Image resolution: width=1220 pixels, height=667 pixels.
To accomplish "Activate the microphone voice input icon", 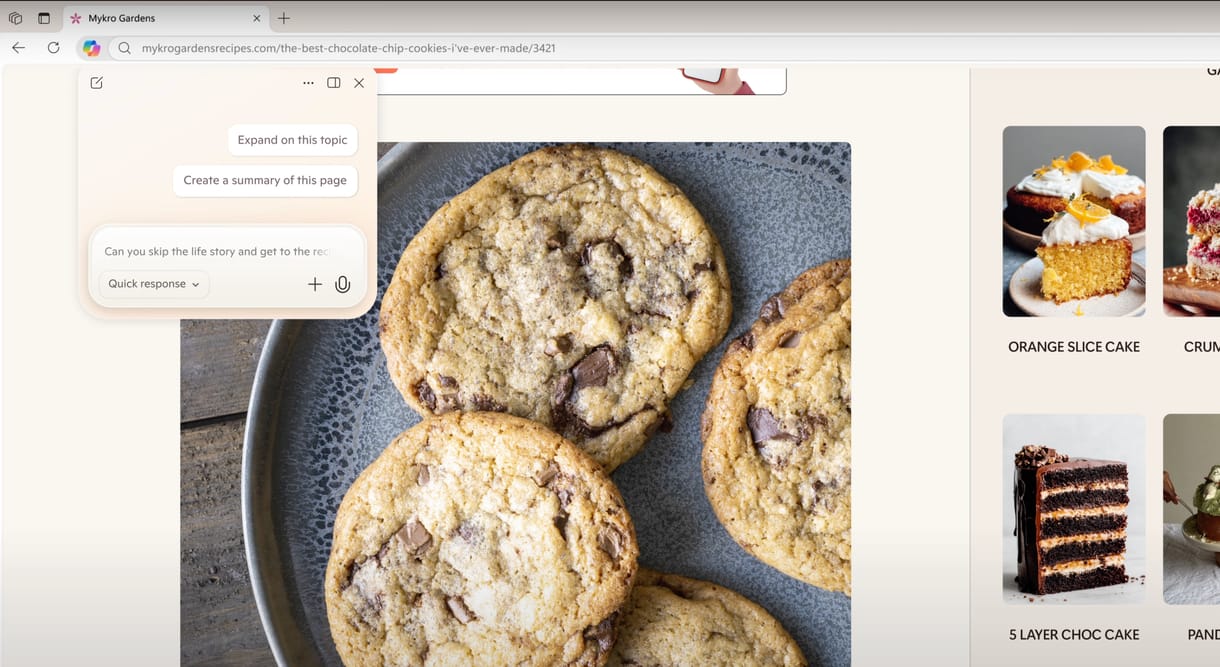I will [x=342, y=284].
